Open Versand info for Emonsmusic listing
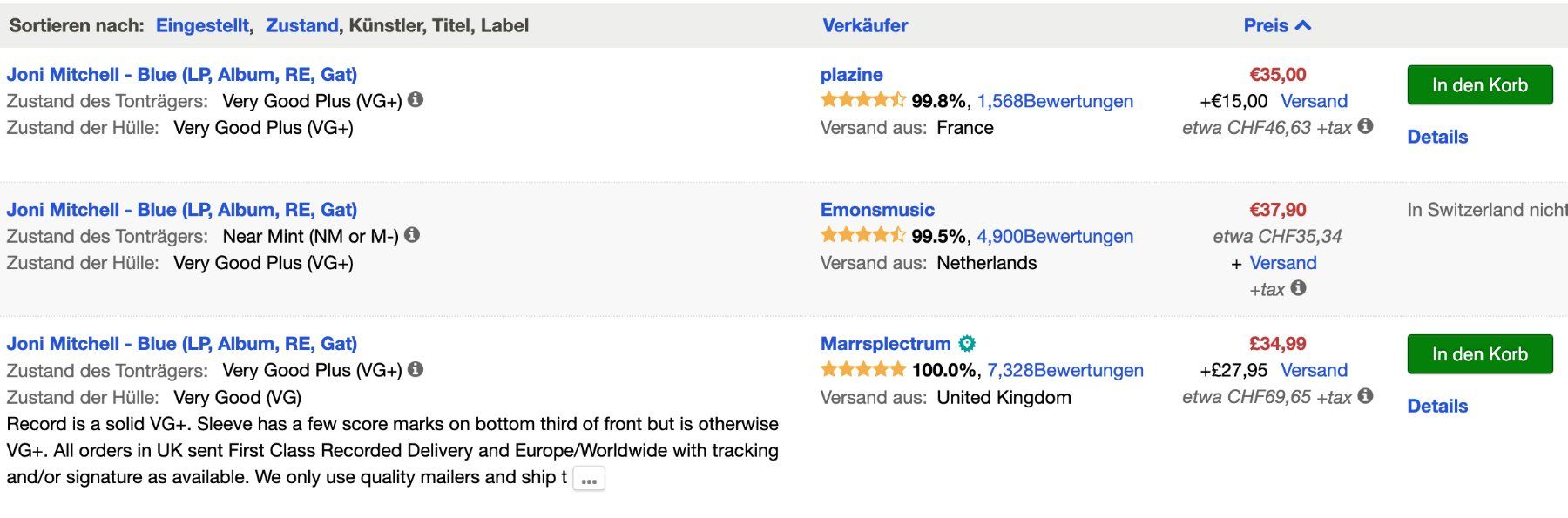Image resolution: width=1568 pixels, height=518 pixels. pos(1282,263)
